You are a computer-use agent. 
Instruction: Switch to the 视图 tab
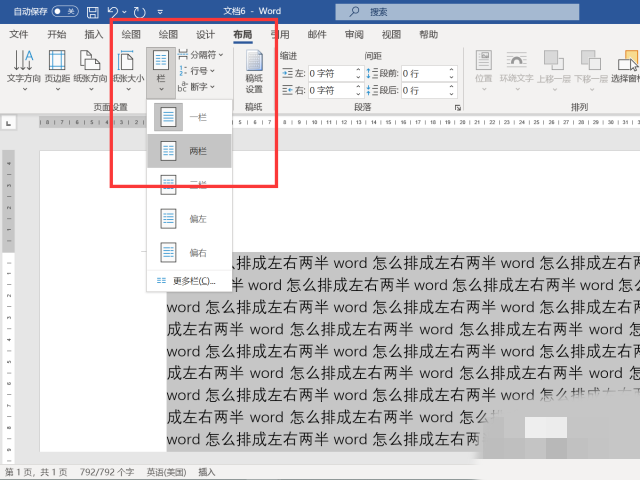(x=391, y=35)
